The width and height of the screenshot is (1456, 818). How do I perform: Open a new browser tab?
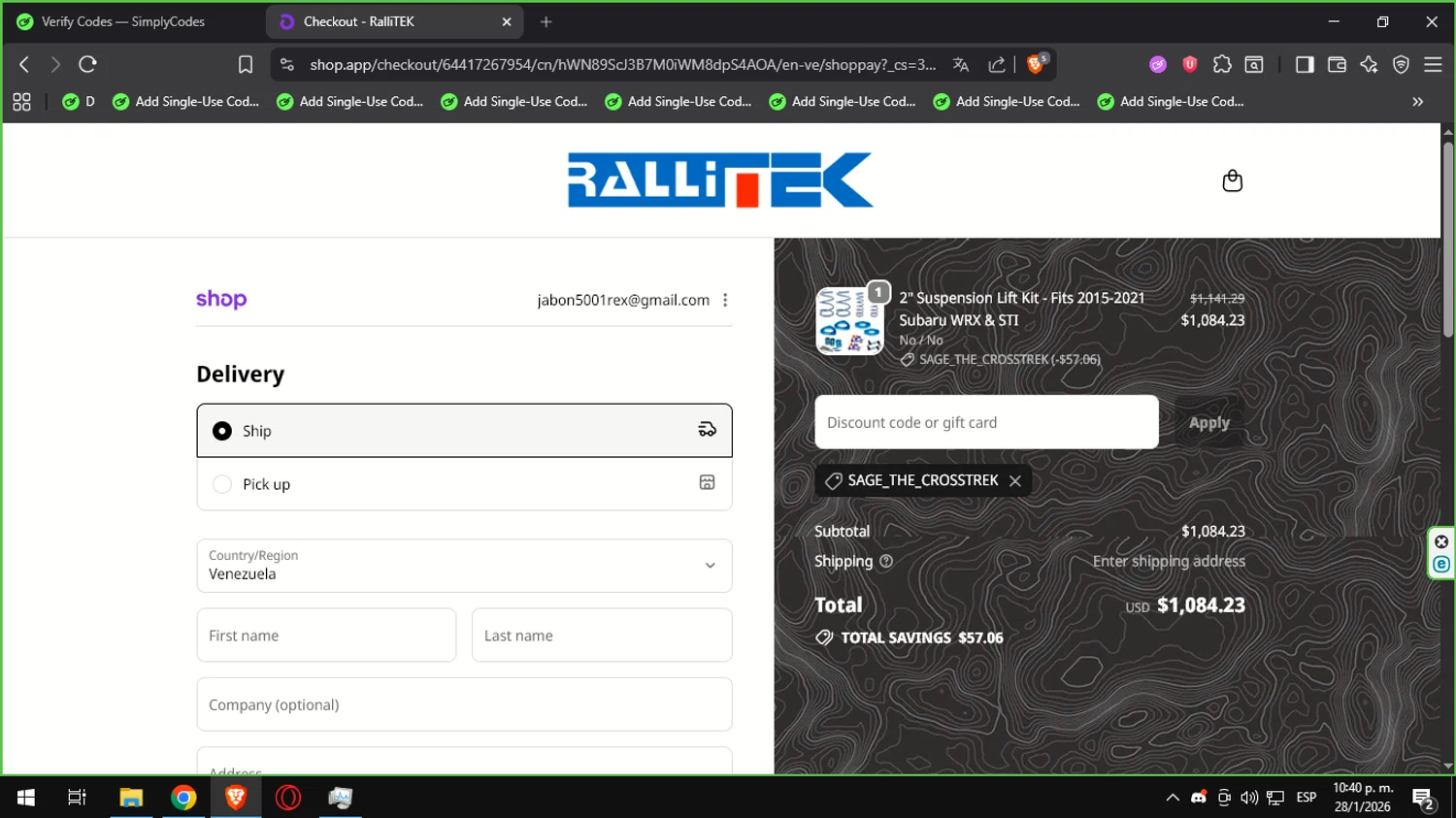[x=546, y=21]
